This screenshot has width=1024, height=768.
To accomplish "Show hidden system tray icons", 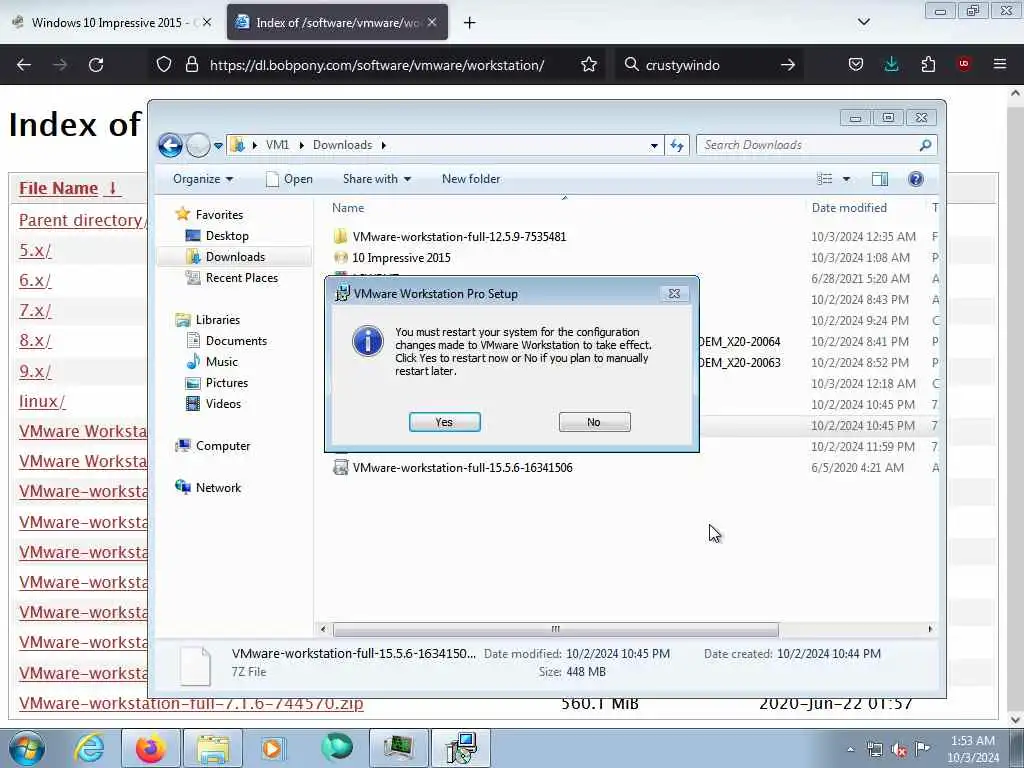I will click(x=850, y=750).
